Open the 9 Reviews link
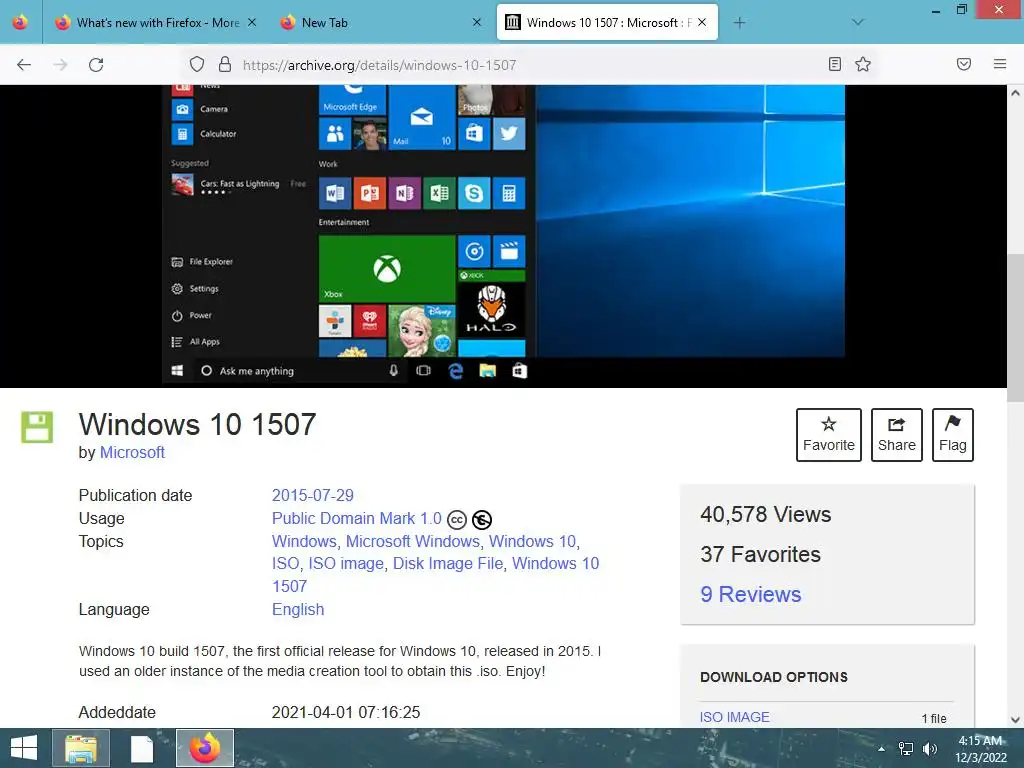This screenshot has width=1024, height=768. pos(750,594)
